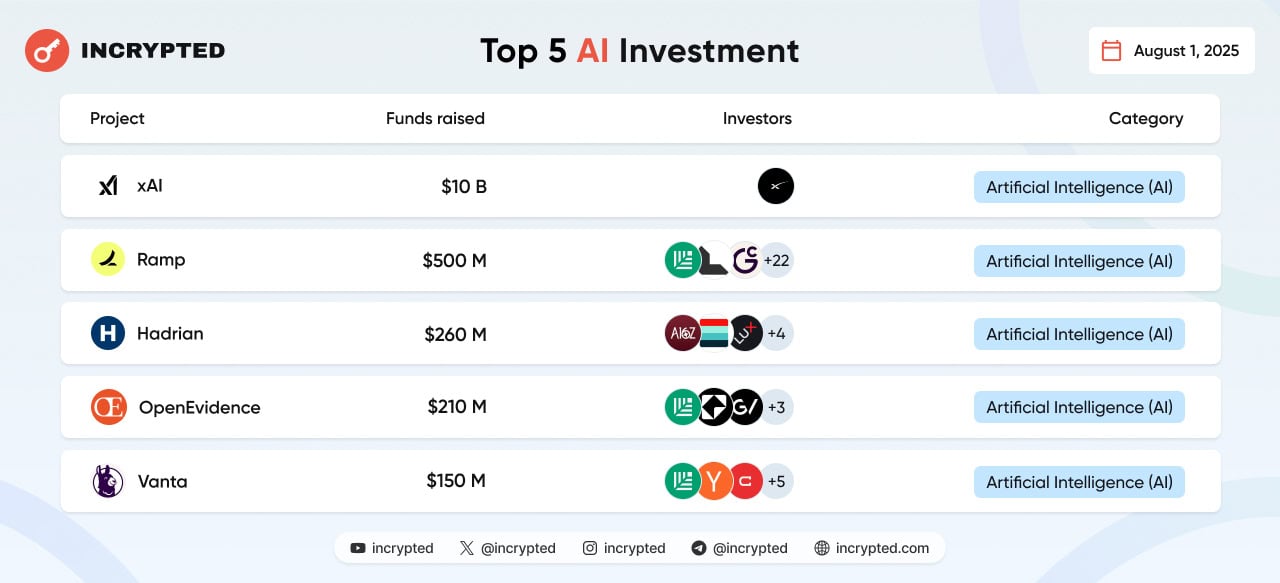Expand the +5 investors badge for Vanta
The width and height of the screenshot is (1280, 583).
[x=777, y=481]
